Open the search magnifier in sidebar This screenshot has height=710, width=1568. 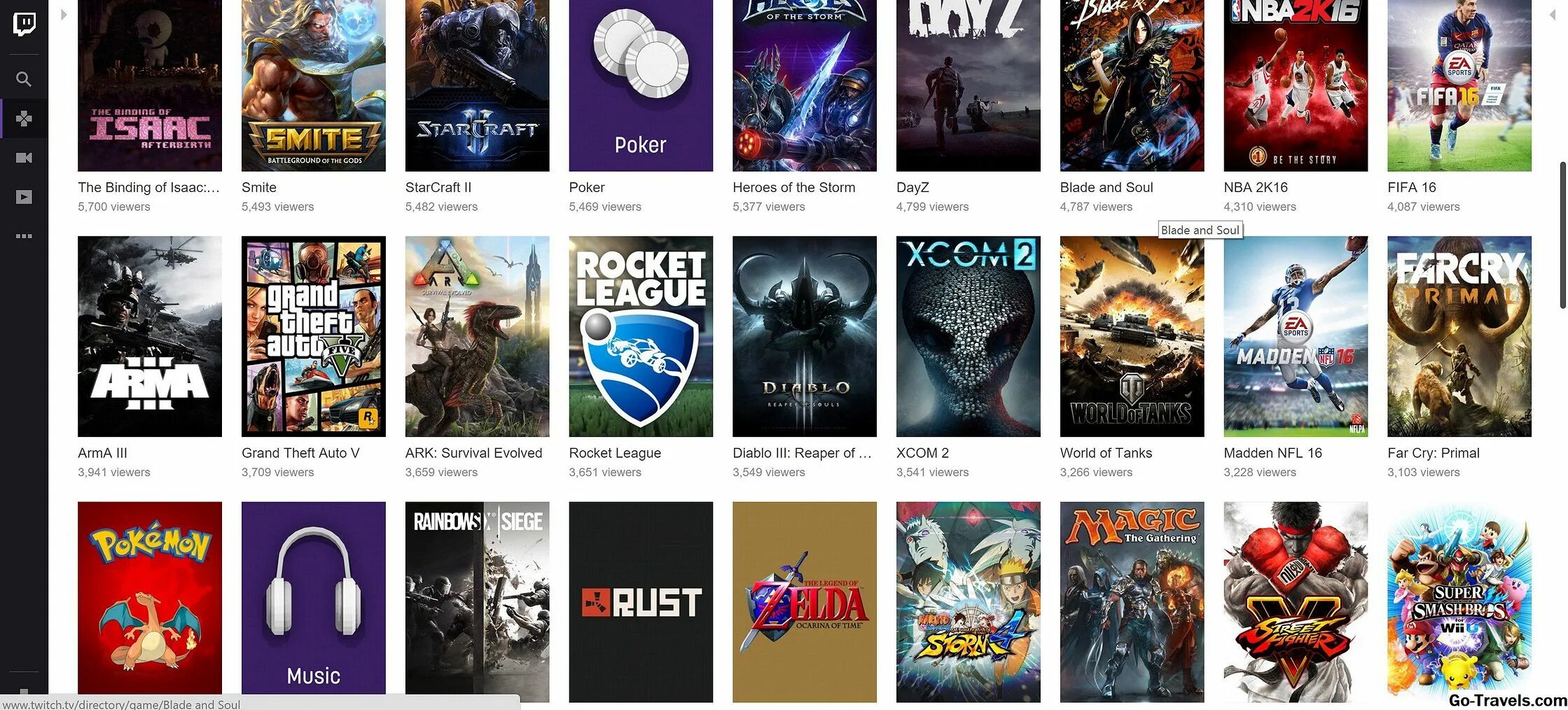[24, 79]
